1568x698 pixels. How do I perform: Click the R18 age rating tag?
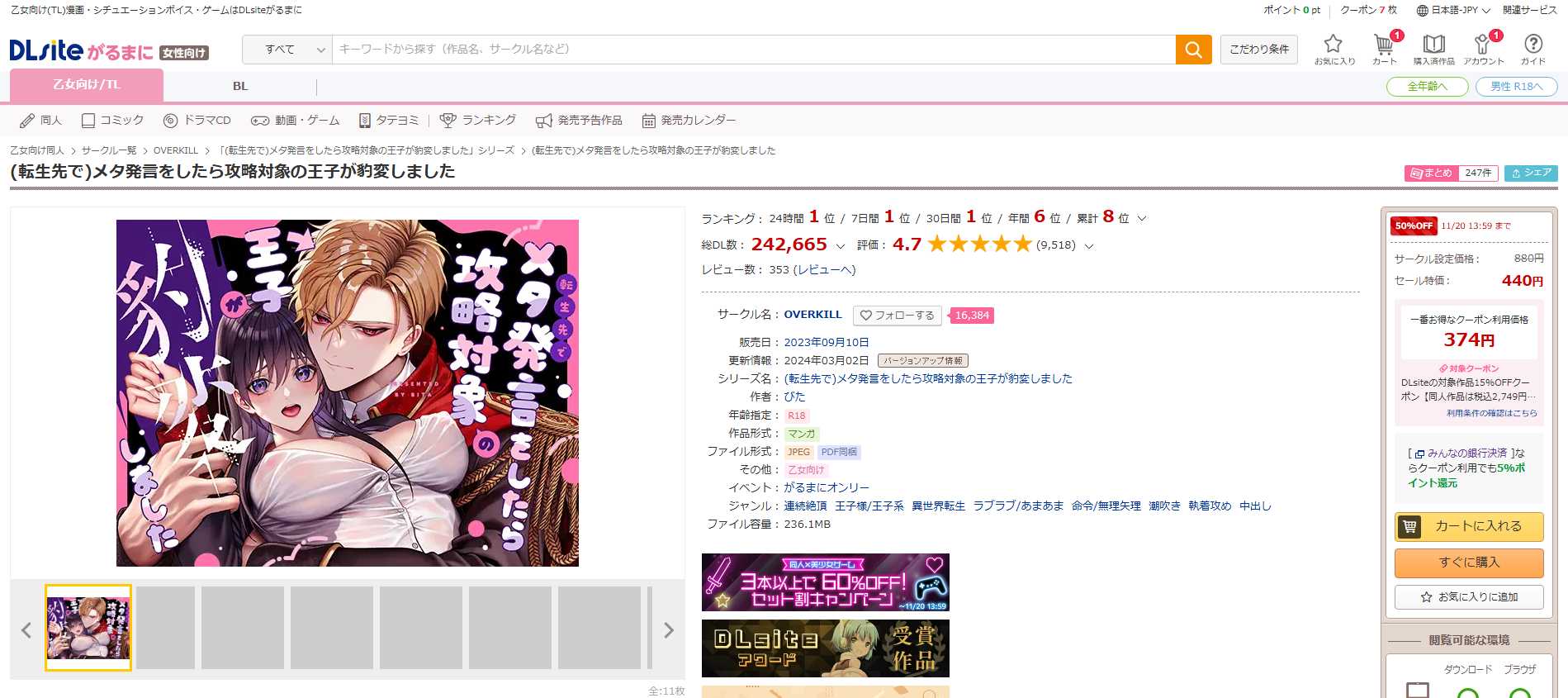(797, 416)
